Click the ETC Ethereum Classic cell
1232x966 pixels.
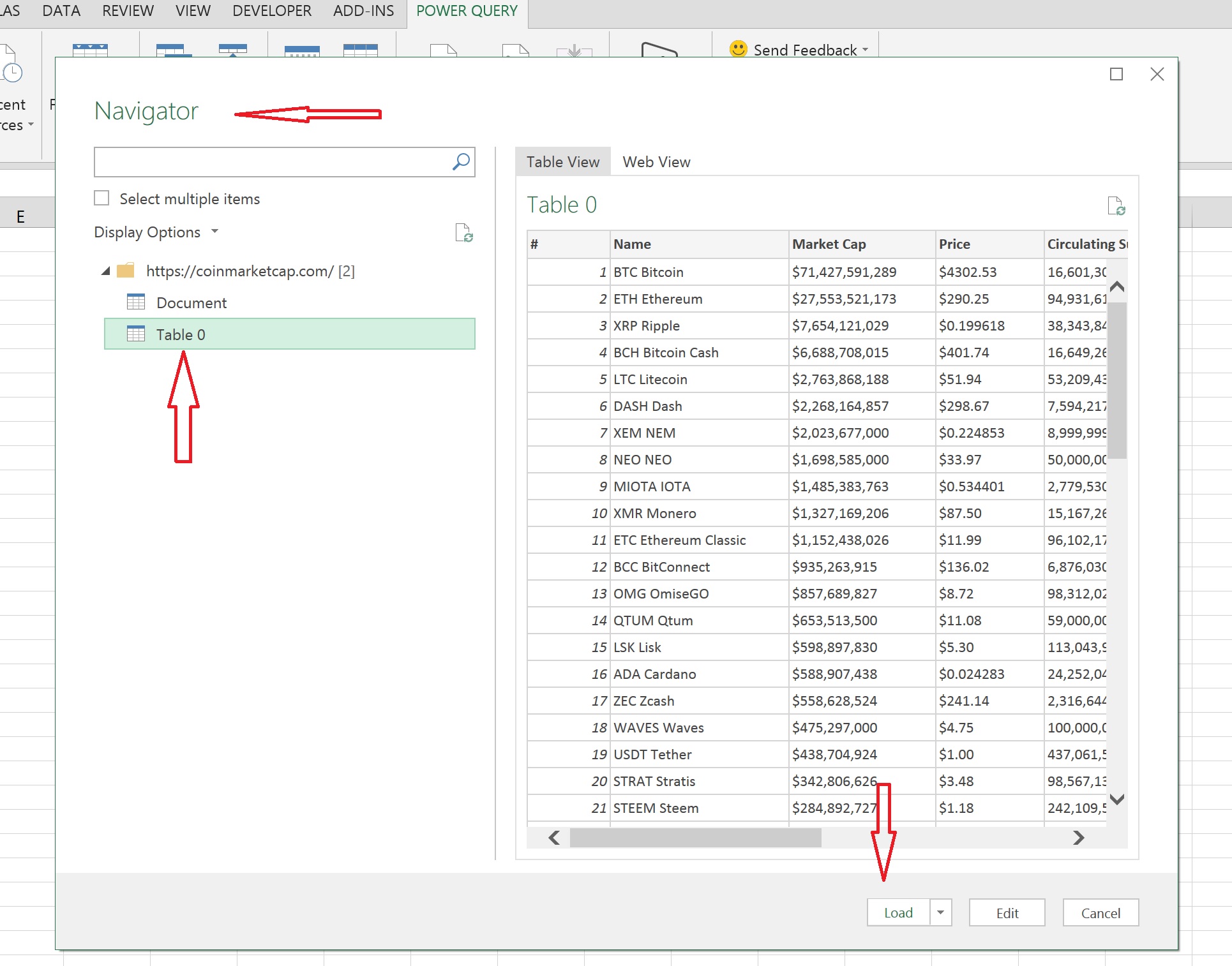pos(699,540)
